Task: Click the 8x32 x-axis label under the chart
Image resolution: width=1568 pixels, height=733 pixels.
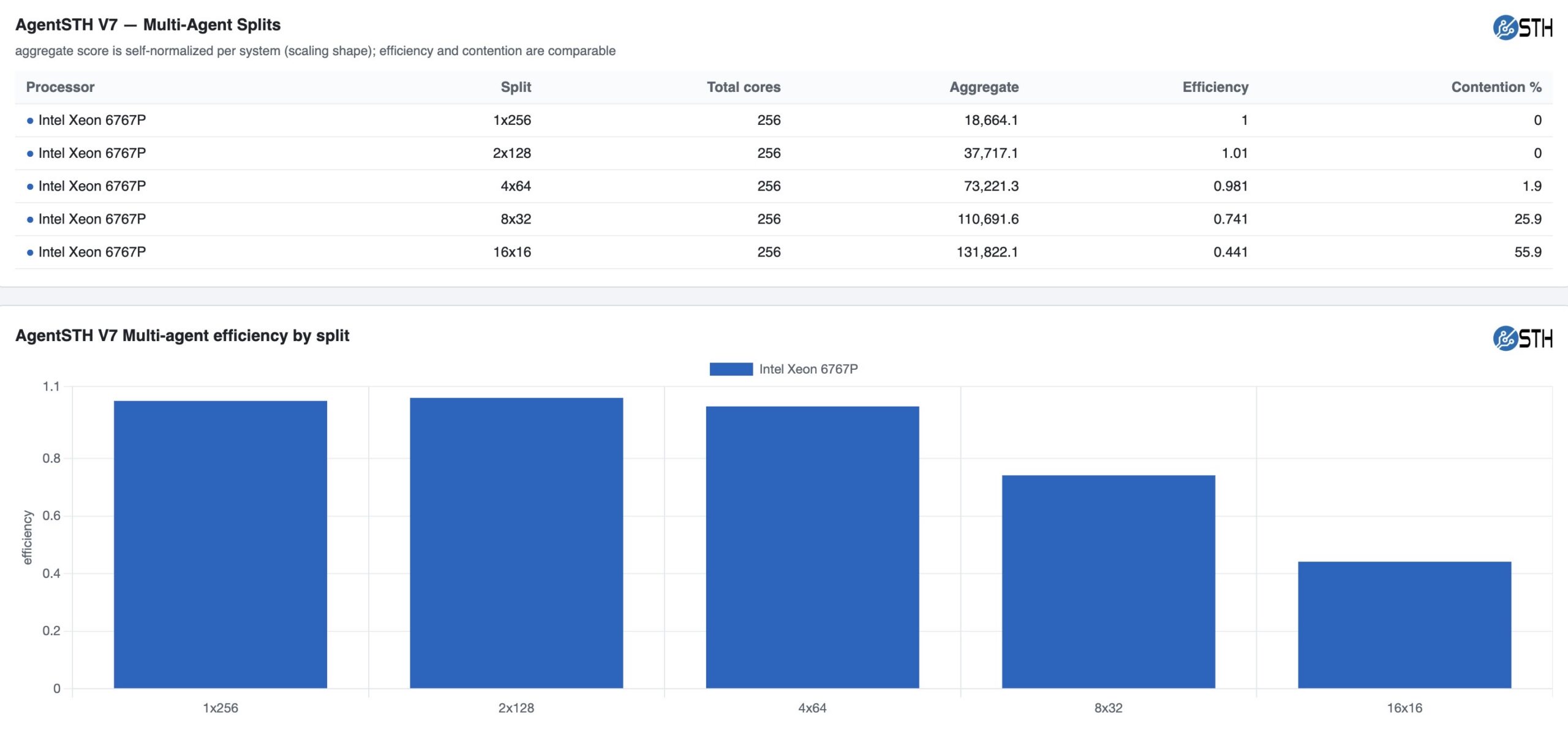Action: click(x=1109, y=709)
